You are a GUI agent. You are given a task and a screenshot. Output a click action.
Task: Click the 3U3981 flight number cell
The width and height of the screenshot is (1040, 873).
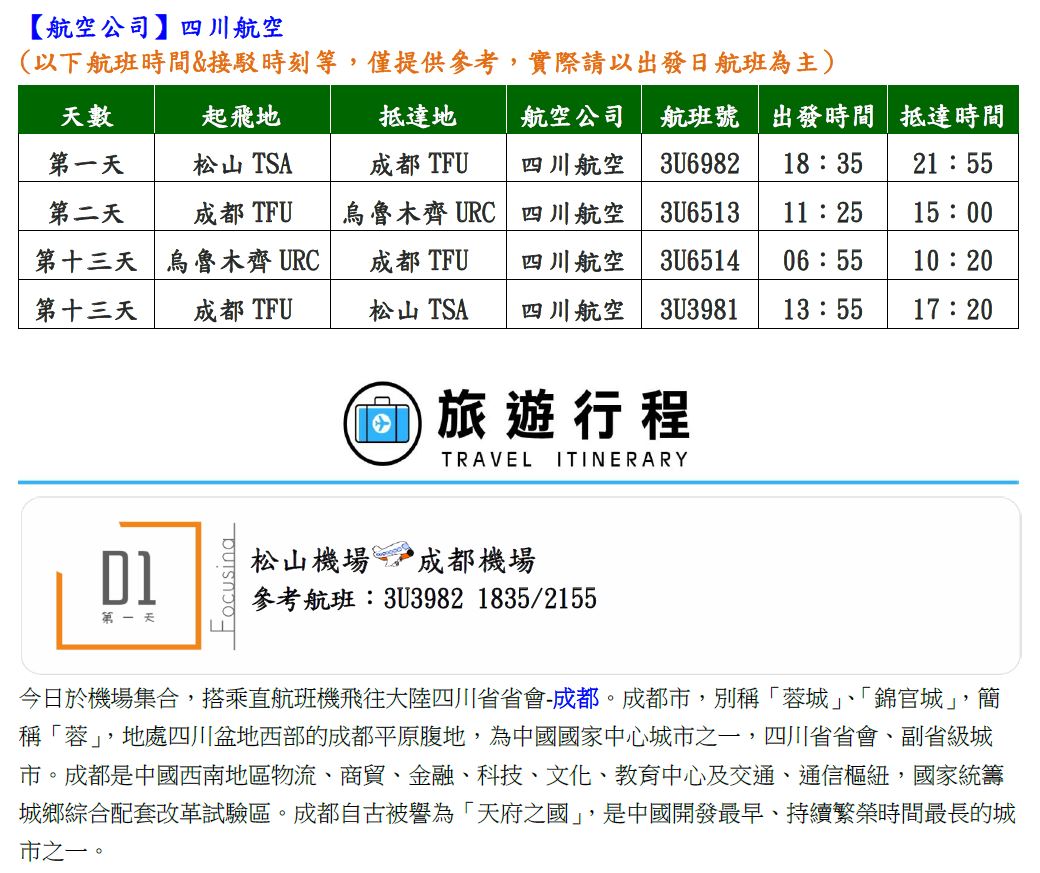699,309
